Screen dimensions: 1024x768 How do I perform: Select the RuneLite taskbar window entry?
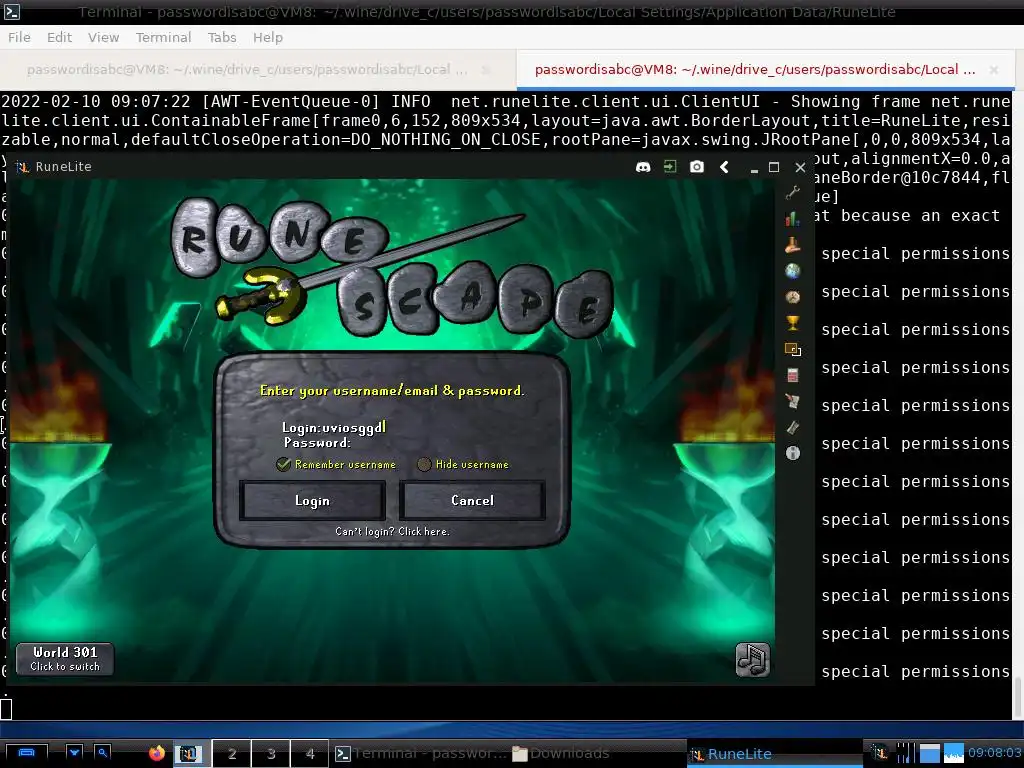pyautogui.click(x=775, y=754)
